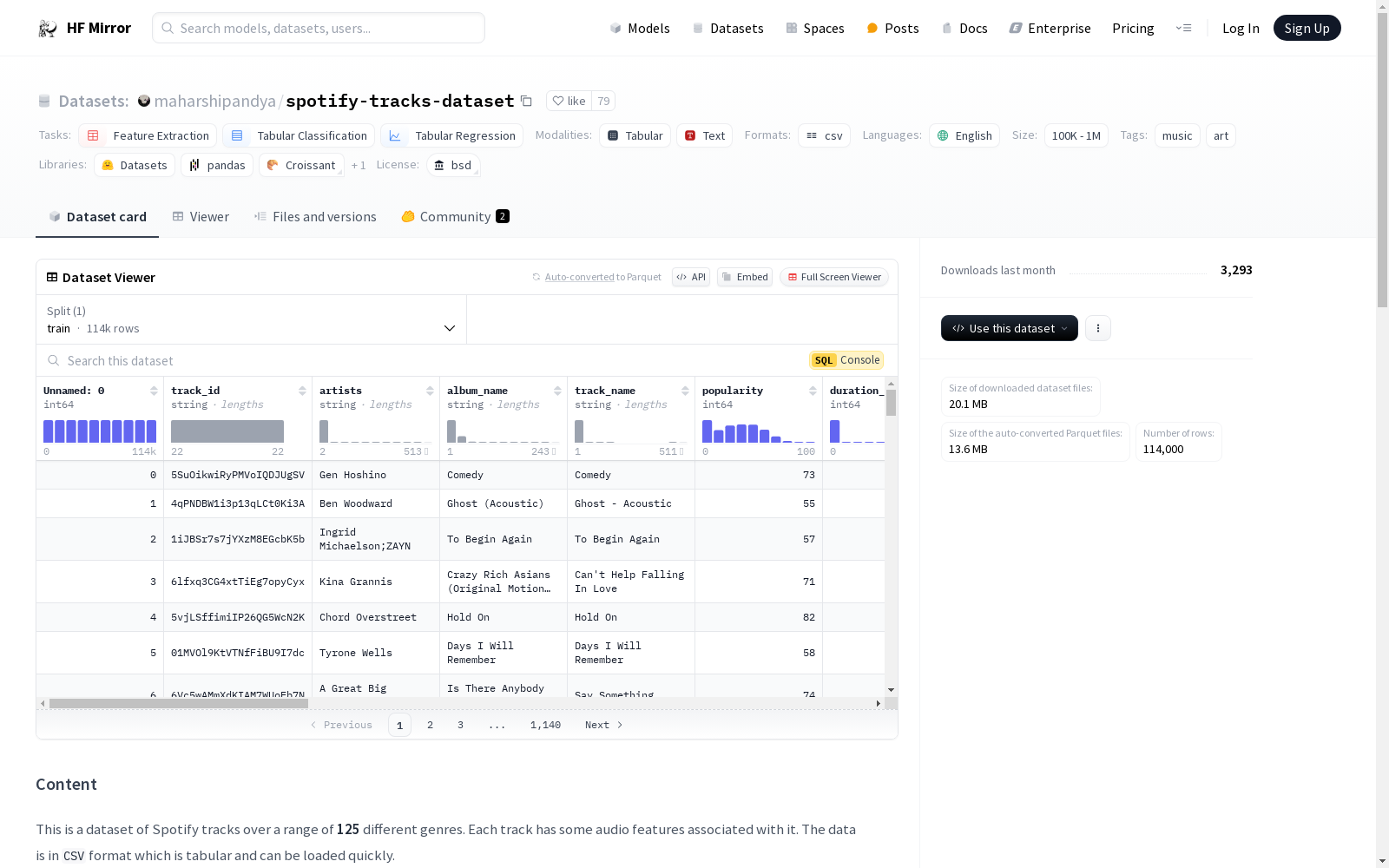Open Spaces in the top navigation

coord(815,28)
